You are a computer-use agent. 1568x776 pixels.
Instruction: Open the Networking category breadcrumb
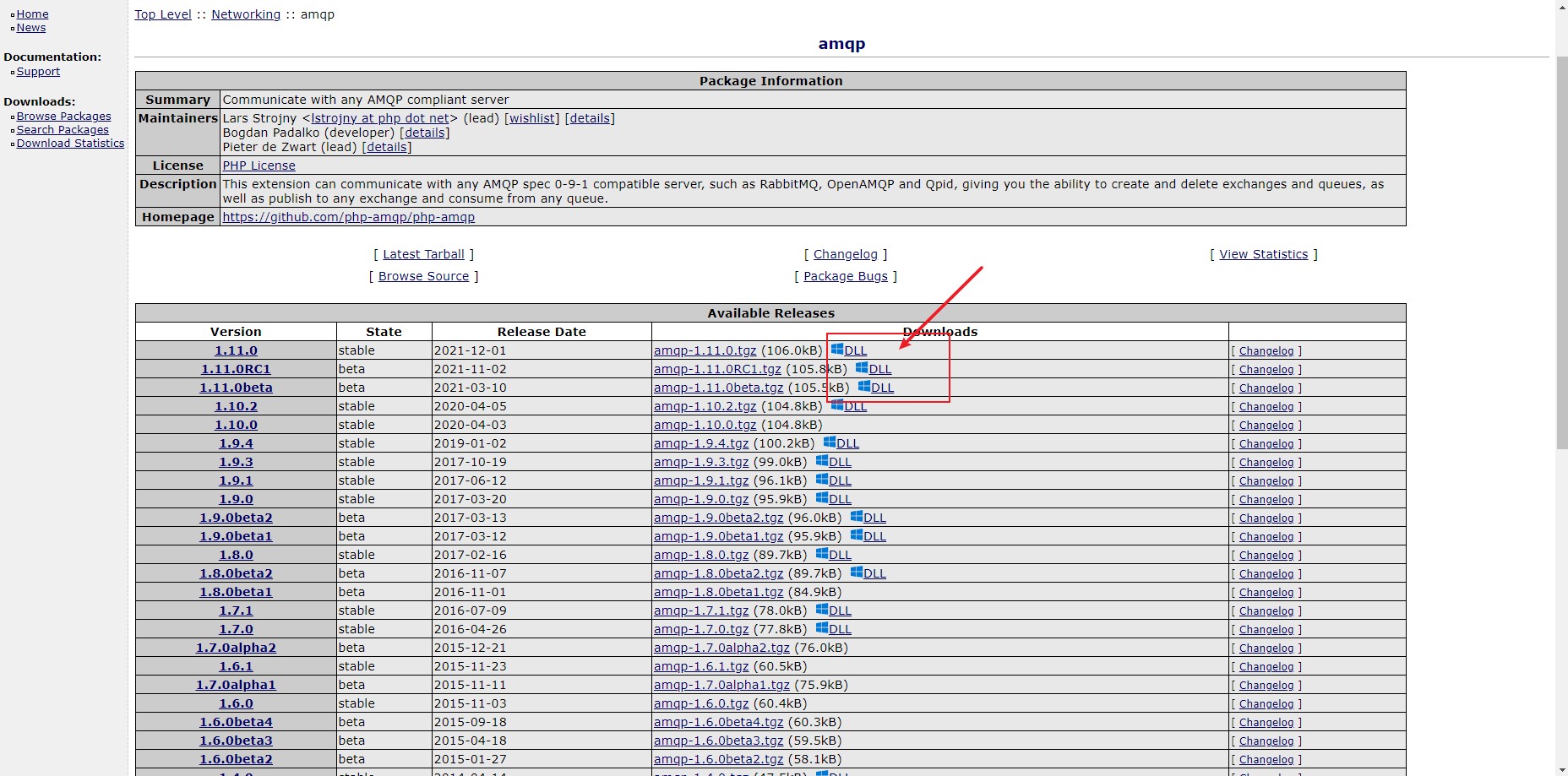tap(246, 14)
